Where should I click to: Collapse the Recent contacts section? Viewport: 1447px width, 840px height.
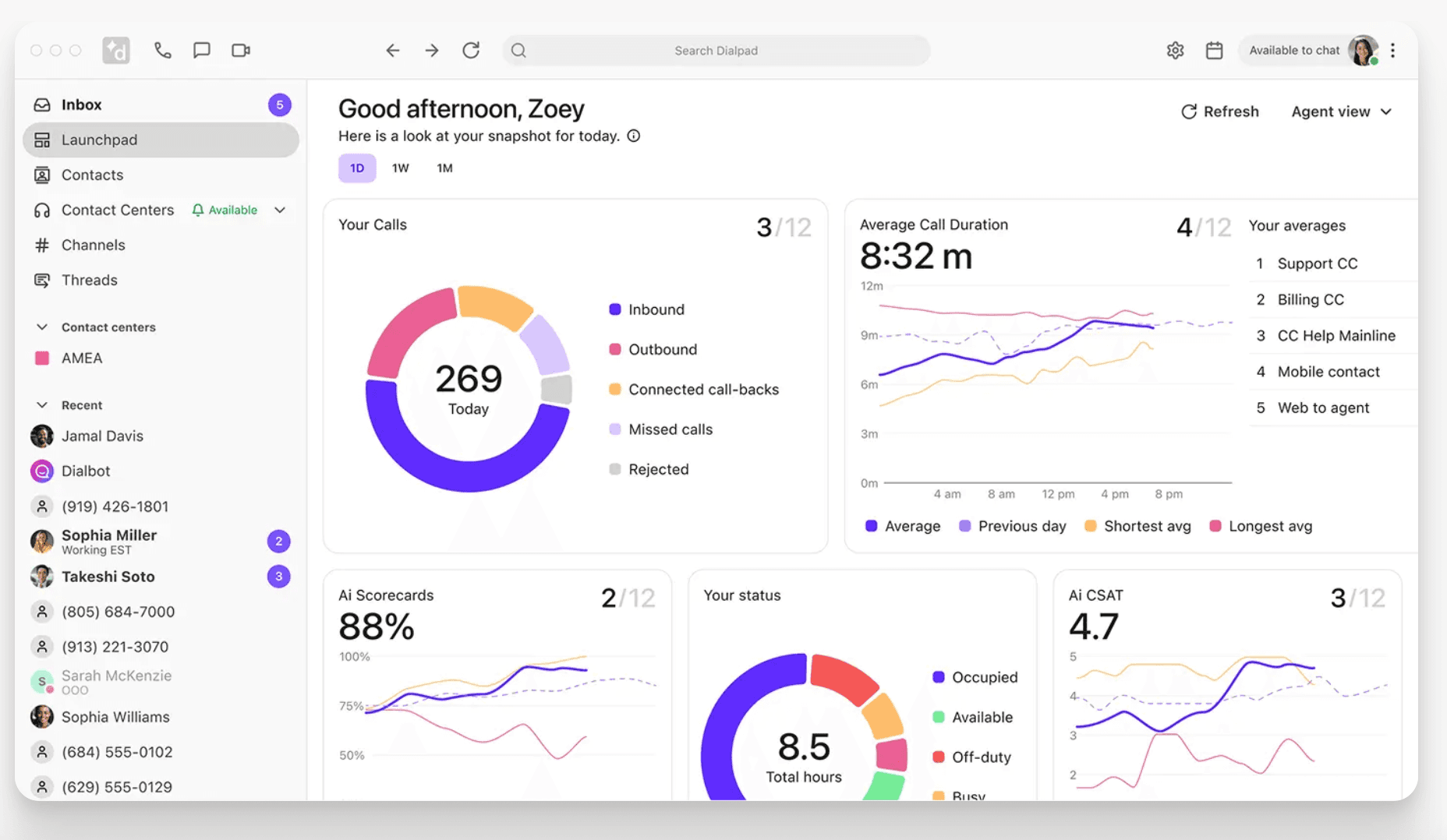[42, 404]
